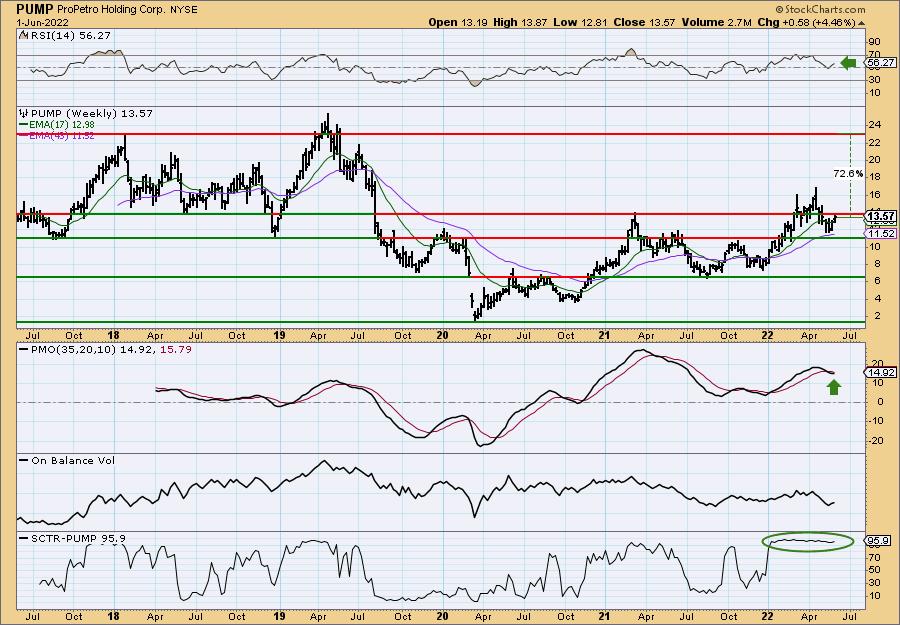The width and height of the screenshot is (900, 625).
Task: Click the PMO(35,20,10) 14.92, 15.79 label
Action: (x=111, y=349)
